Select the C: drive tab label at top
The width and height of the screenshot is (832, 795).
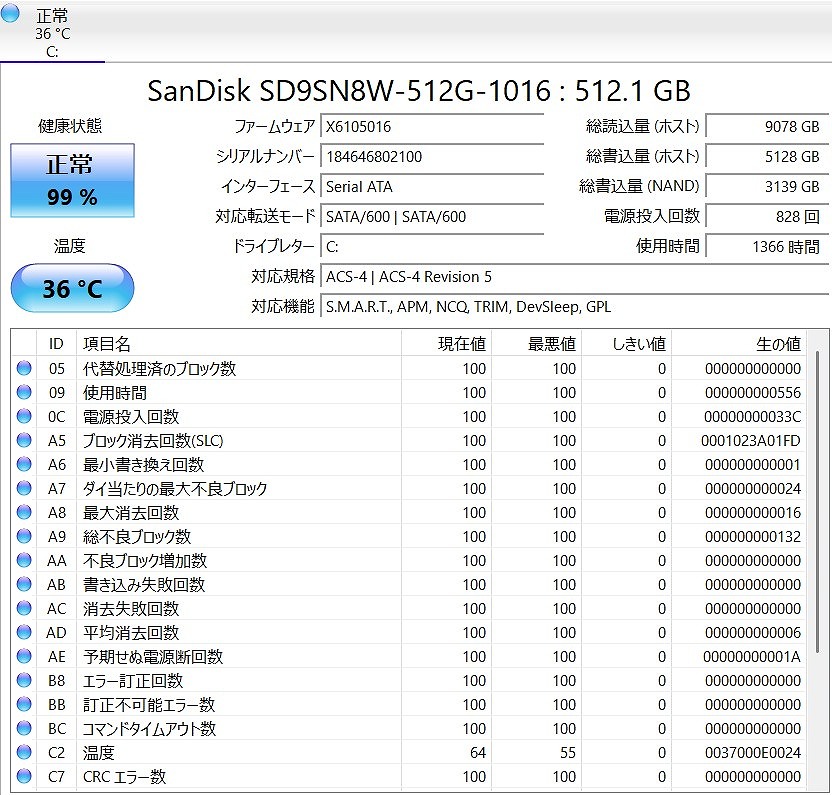(x=52, y=52)
